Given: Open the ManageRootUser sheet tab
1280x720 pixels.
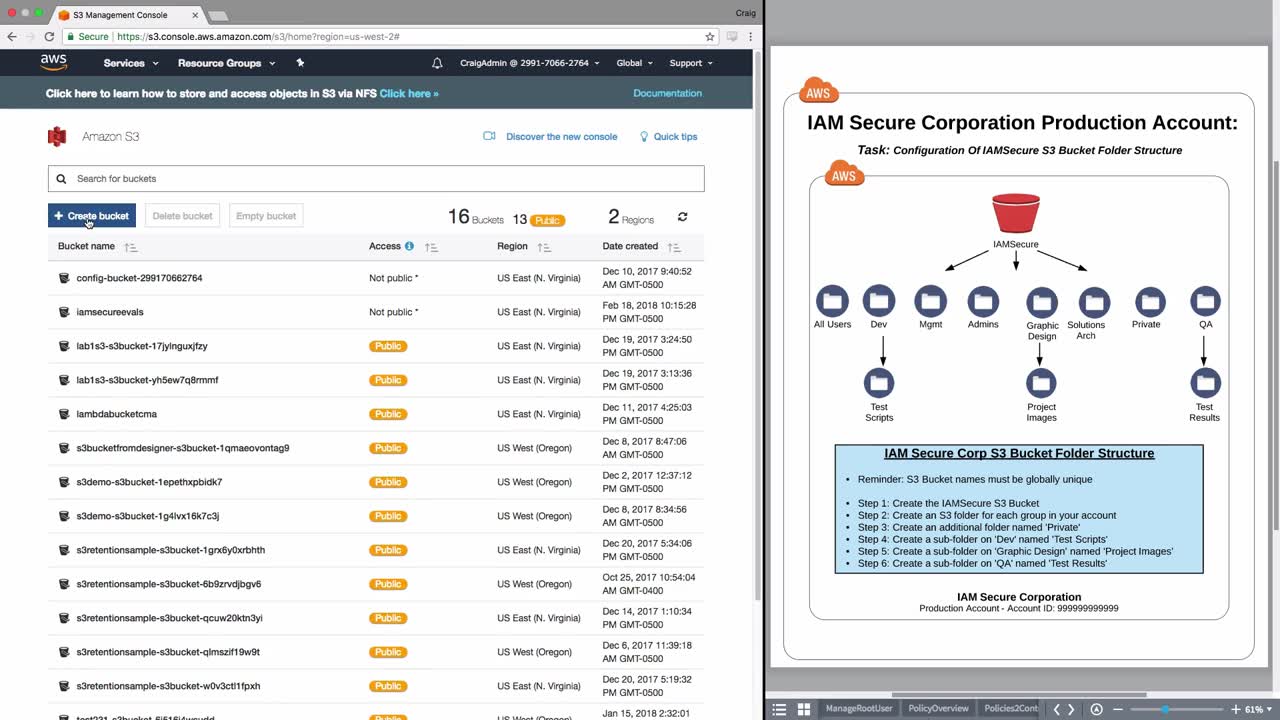Looking at the screenshot, I should tap(858, 709).
